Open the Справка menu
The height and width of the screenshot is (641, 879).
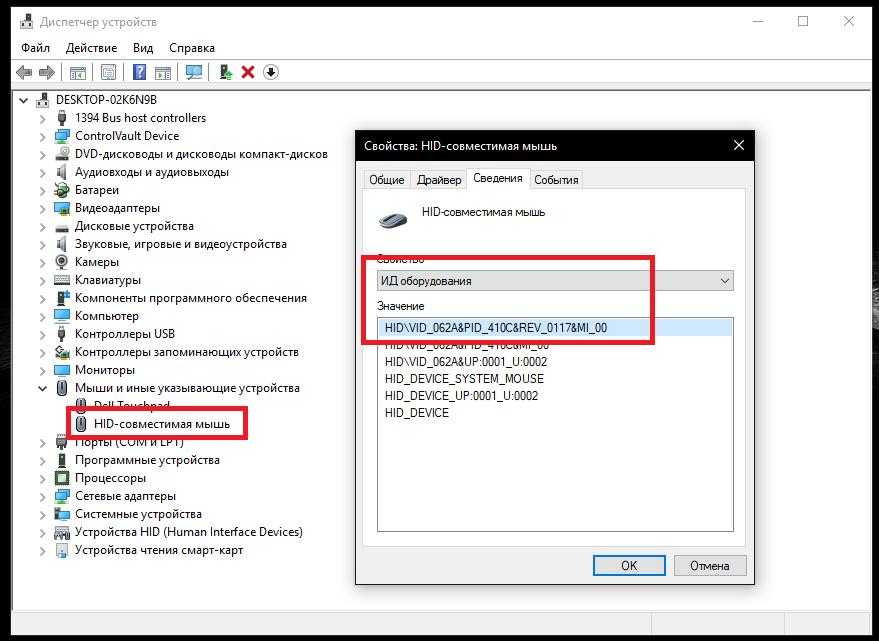(x=192, y=48)
